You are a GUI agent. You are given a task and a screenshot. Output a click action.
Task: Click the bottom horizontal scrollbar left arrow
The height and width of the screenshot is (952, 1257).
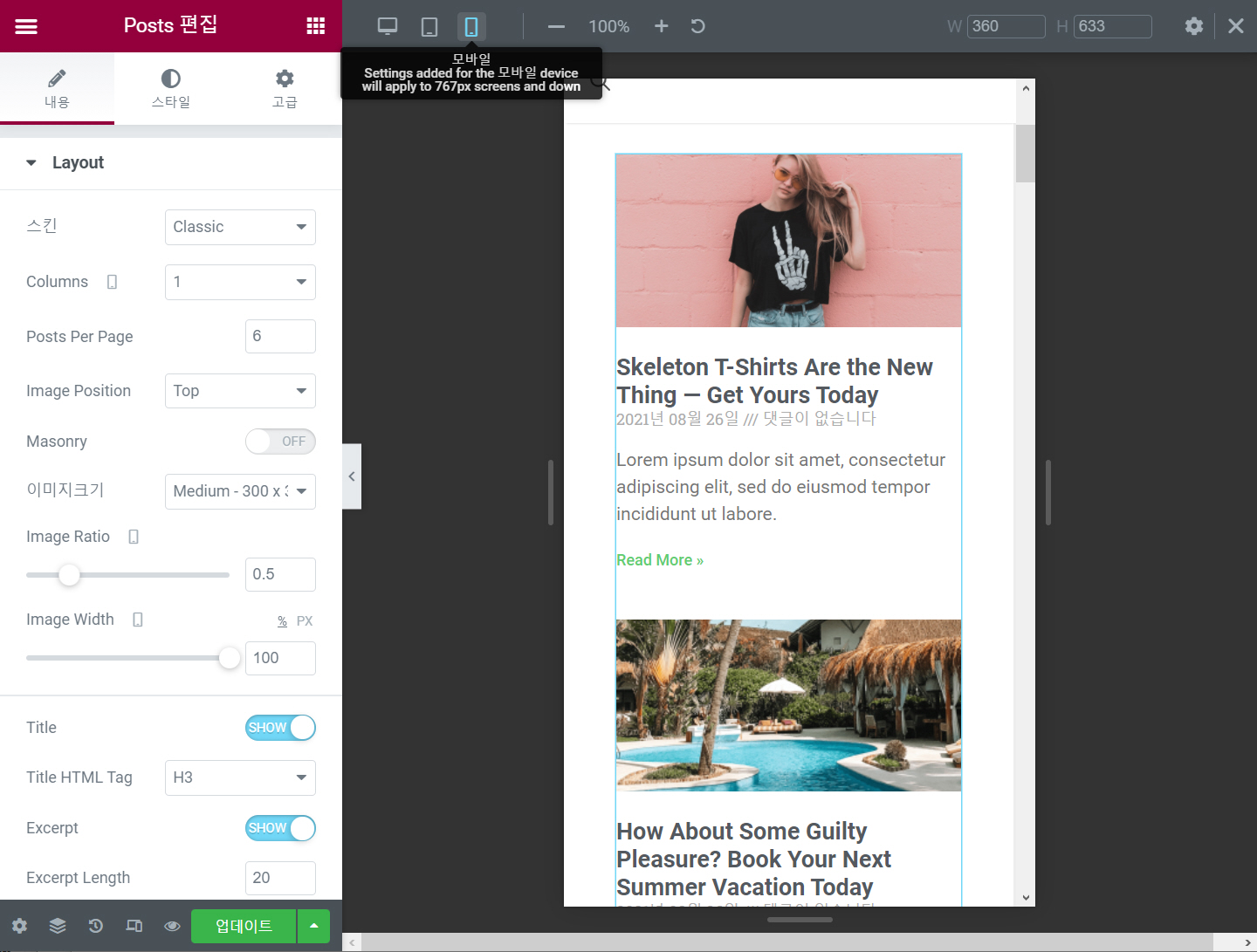352,942
